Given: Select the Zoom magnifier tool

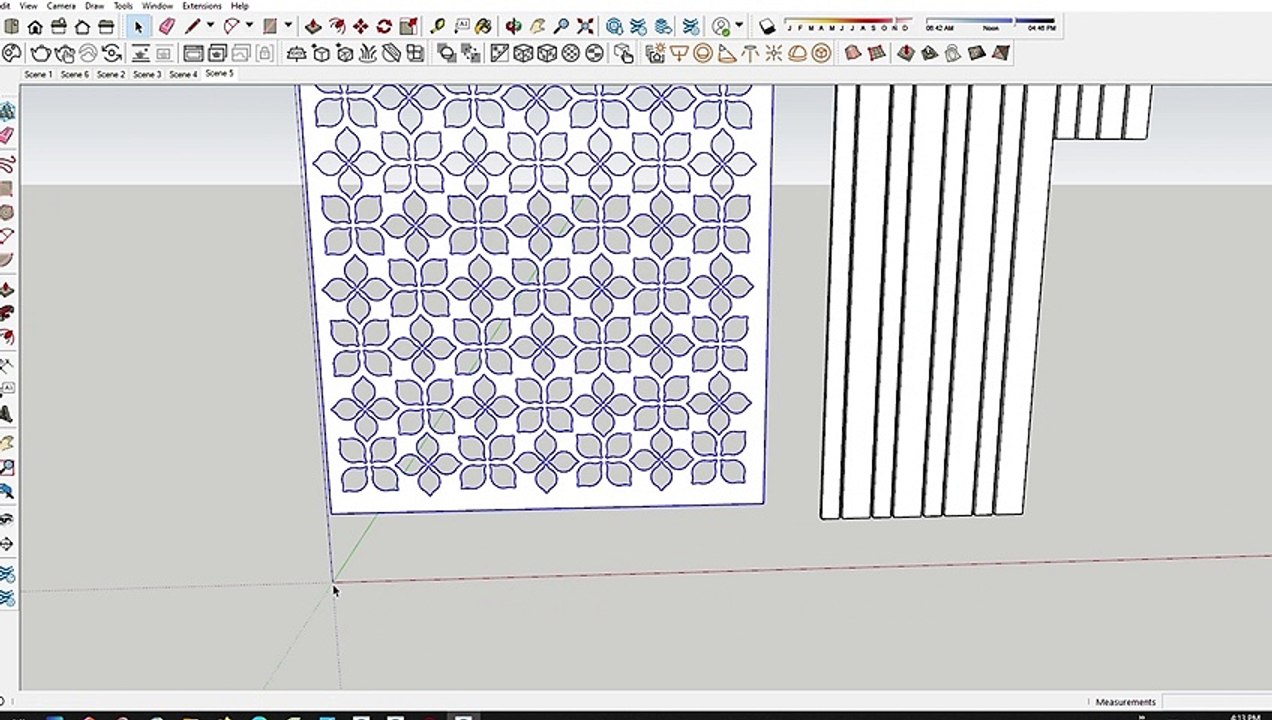Looking at the screenshot, I should coord(561,27).
